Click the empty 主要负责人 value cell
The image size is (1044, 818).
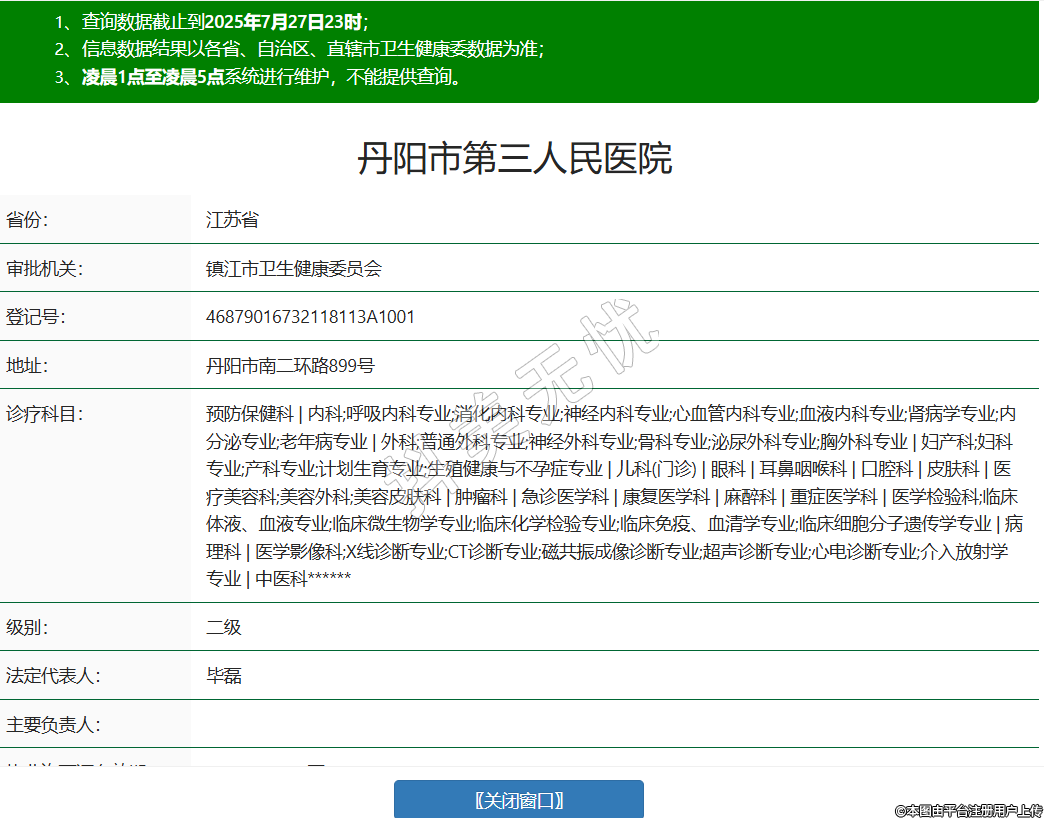click(x=600, y=724)
